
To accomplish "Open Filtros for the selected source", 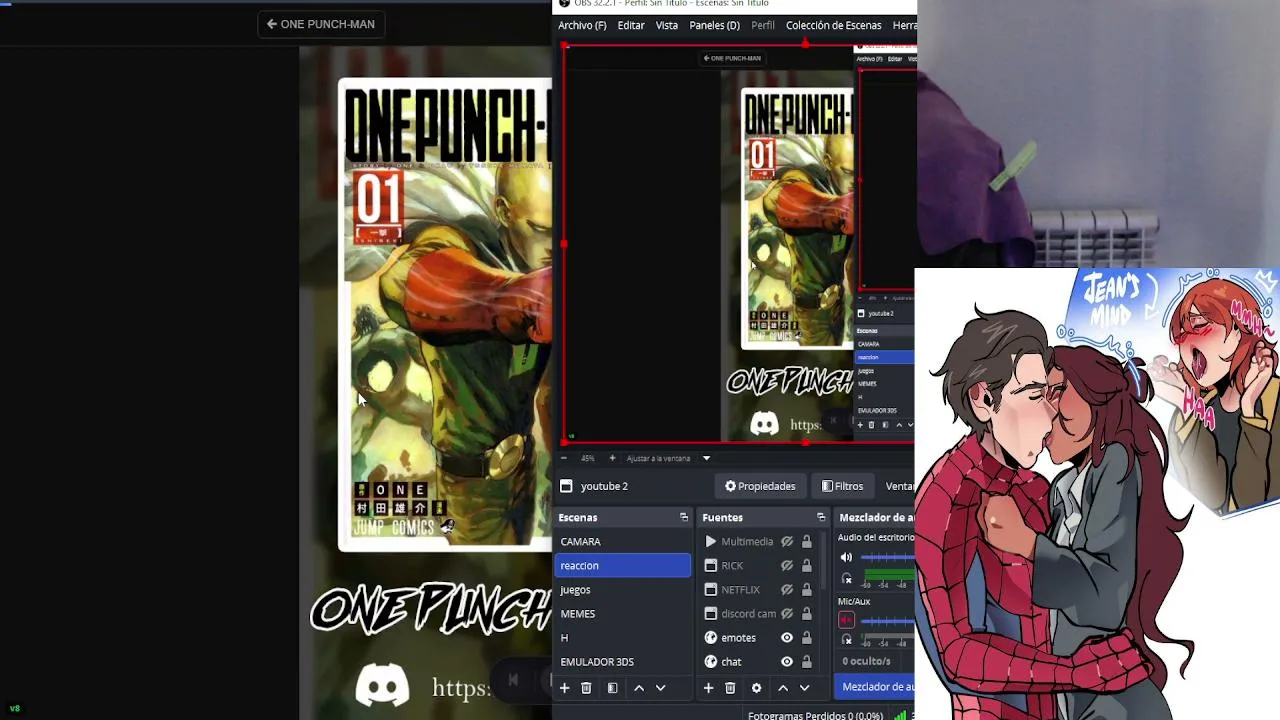I will pos(842,486).
